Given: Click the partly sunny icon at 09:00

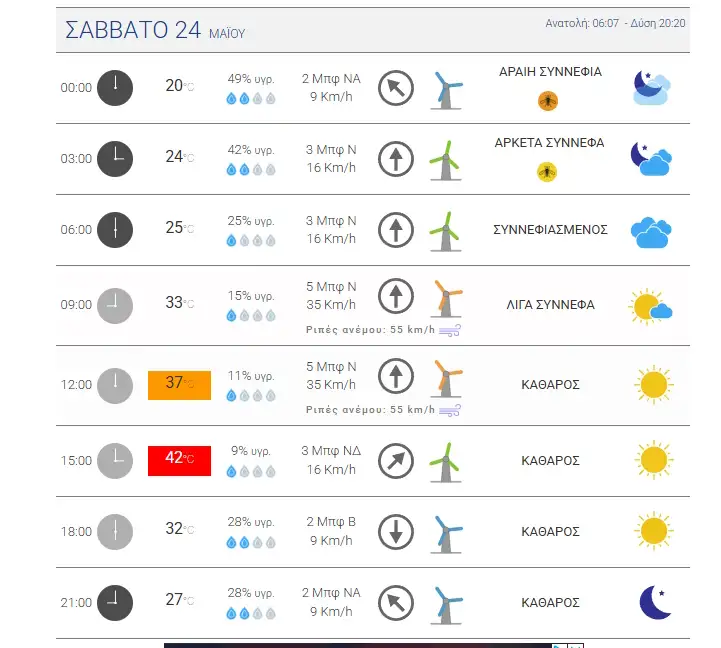Looking at the screenshot, I should pos(650,307).
